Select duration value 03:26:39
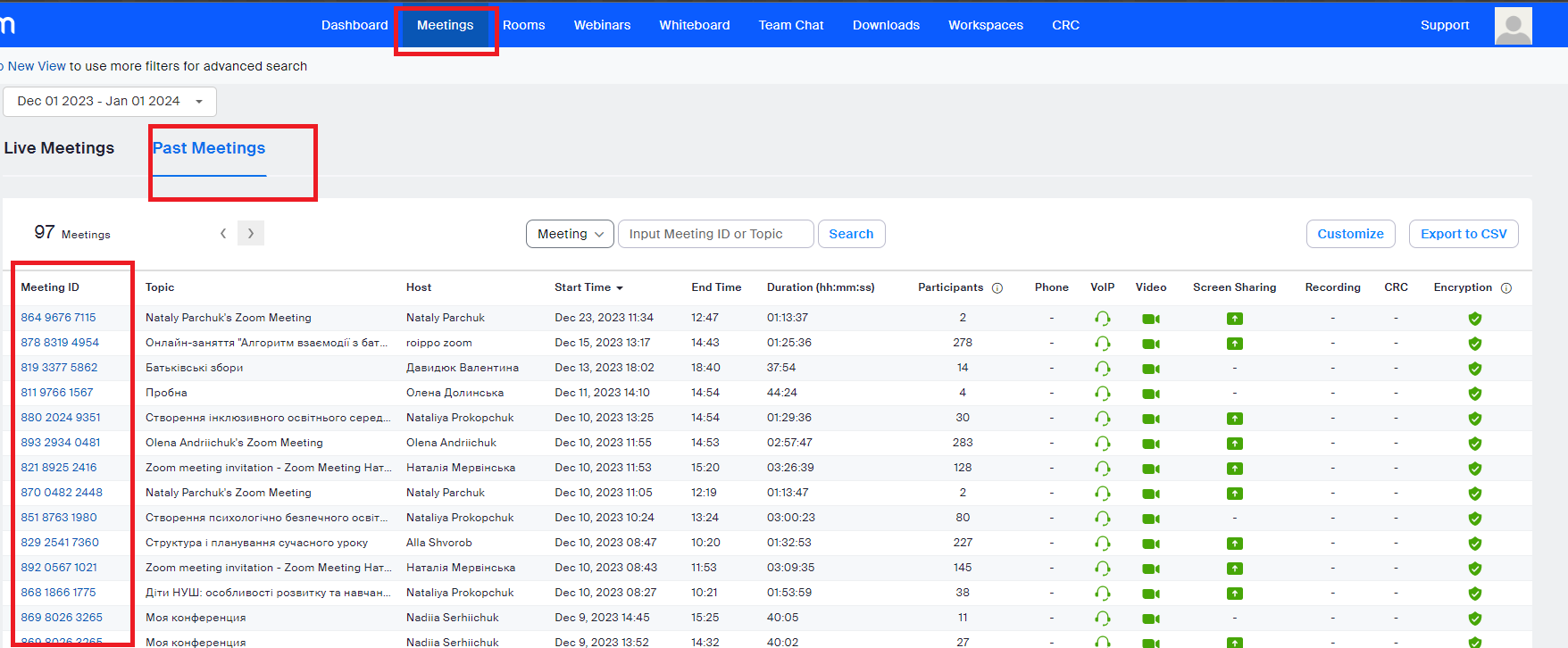Screen dimensions: 1568x648 click(790, 468)
